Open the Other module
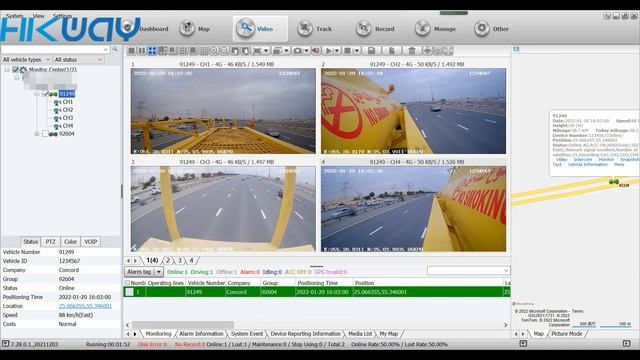 pos(491,29)
